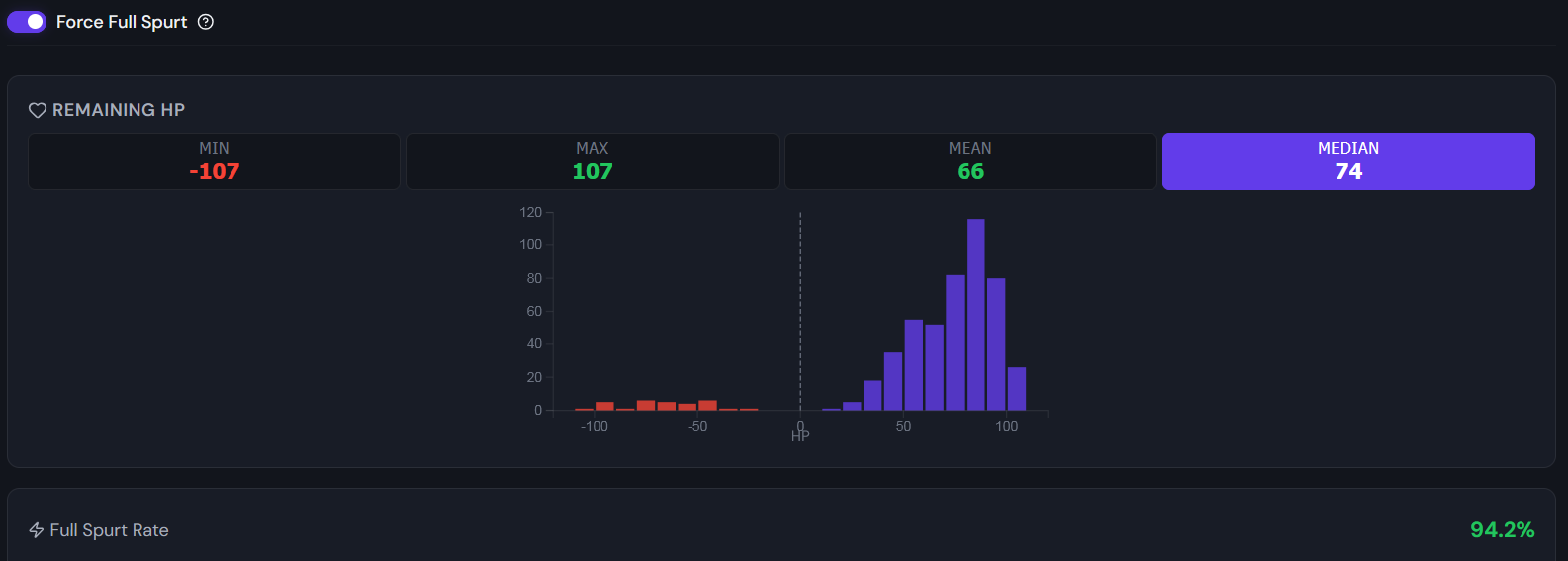1568x561 pixels.
Task: Select the MEDIAN stat card
Action: tap(1348, 161)
